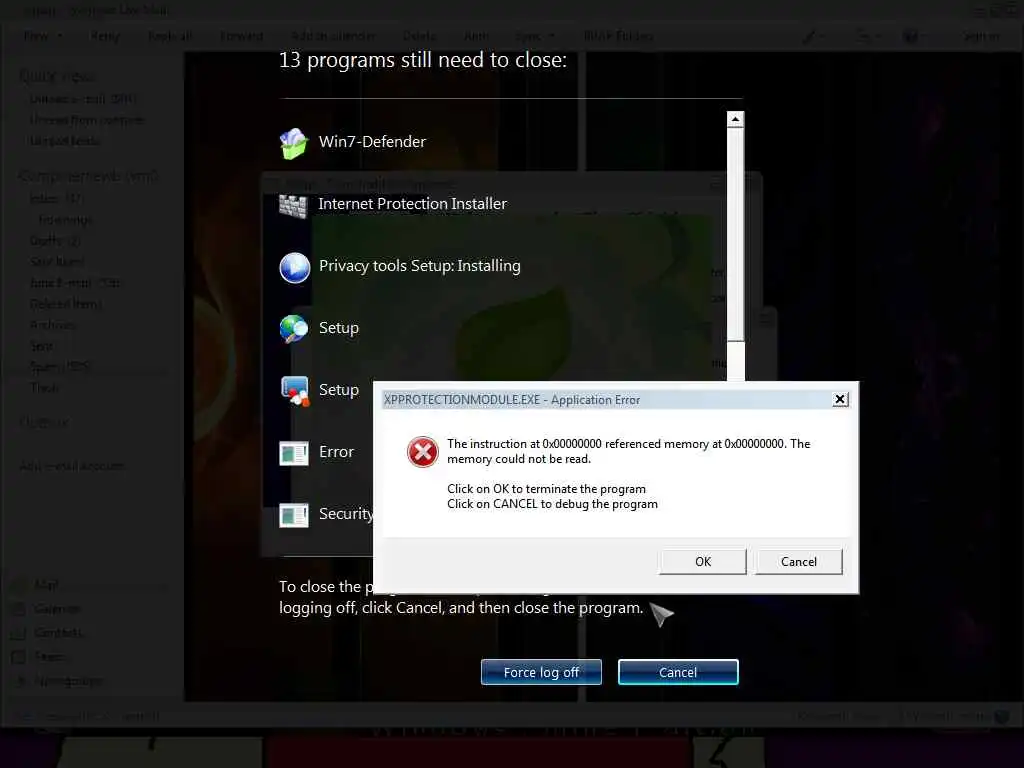
Task: Open the New dropdown arrow in Live Mail
Action: click(x=60, y=36)
